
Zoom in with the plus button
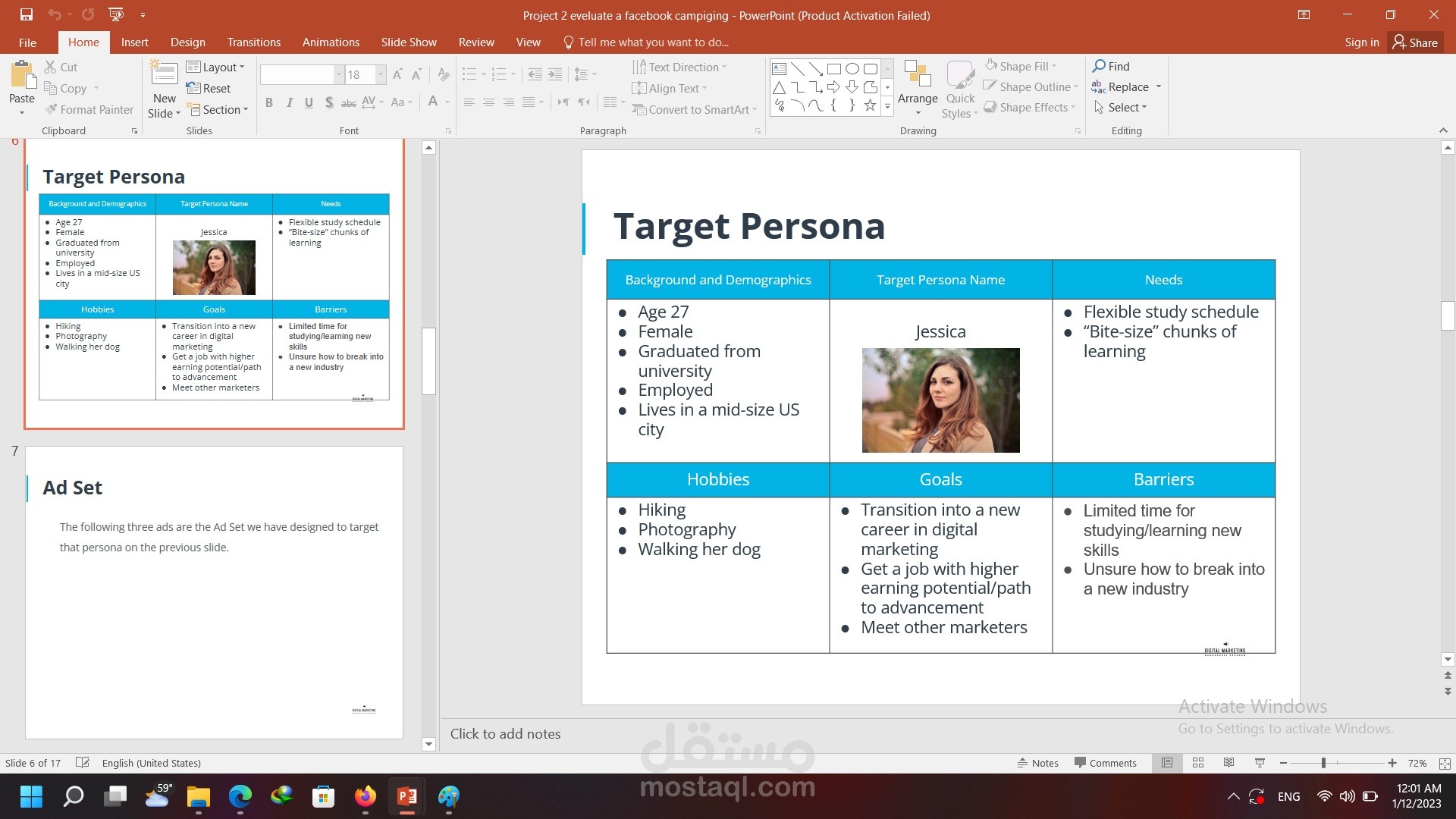pyautogui.click(x=1392, y=763)
